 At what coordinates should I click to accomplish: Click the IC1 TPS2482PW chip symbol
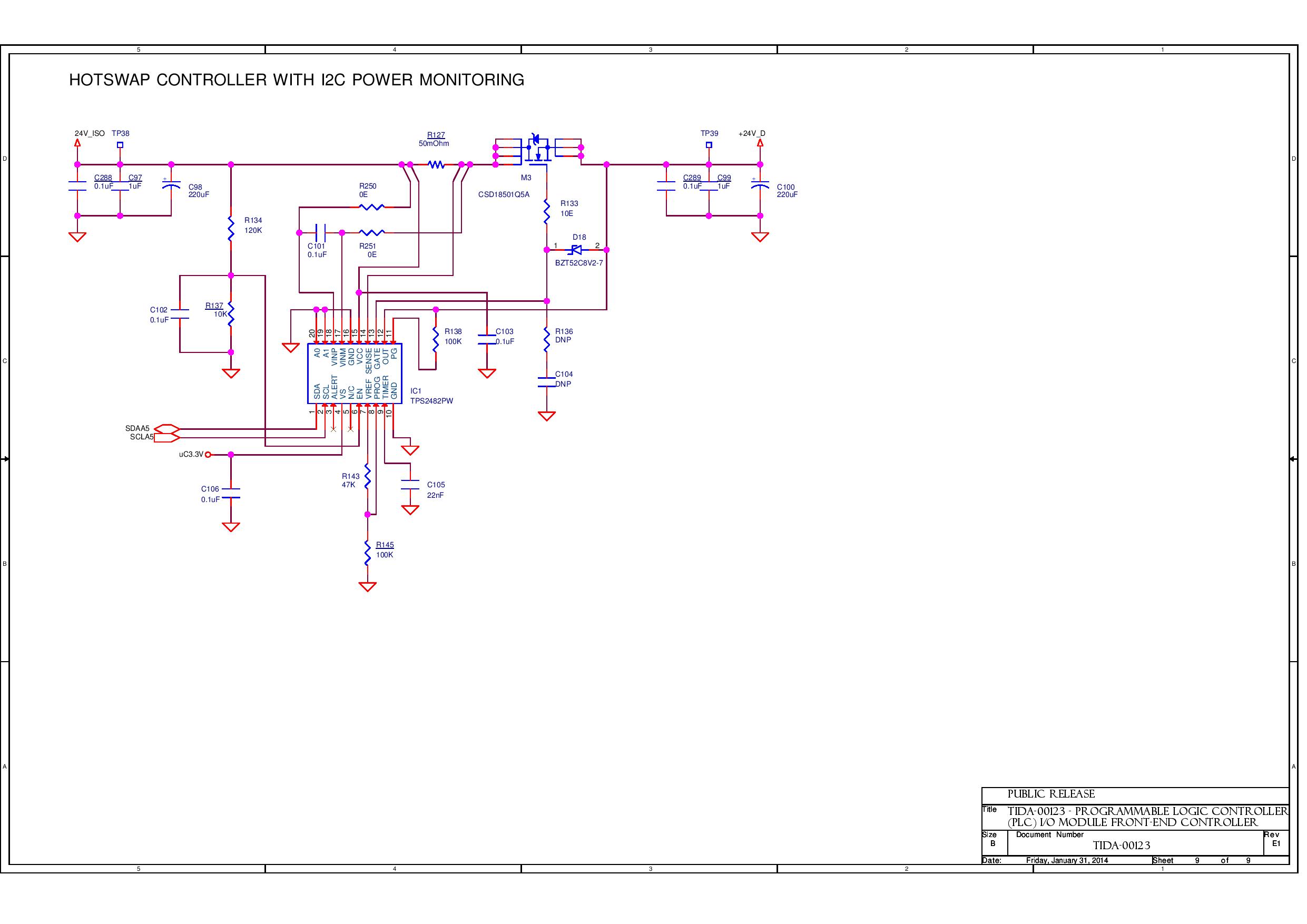pyautogui.click(x=355, y=373)
